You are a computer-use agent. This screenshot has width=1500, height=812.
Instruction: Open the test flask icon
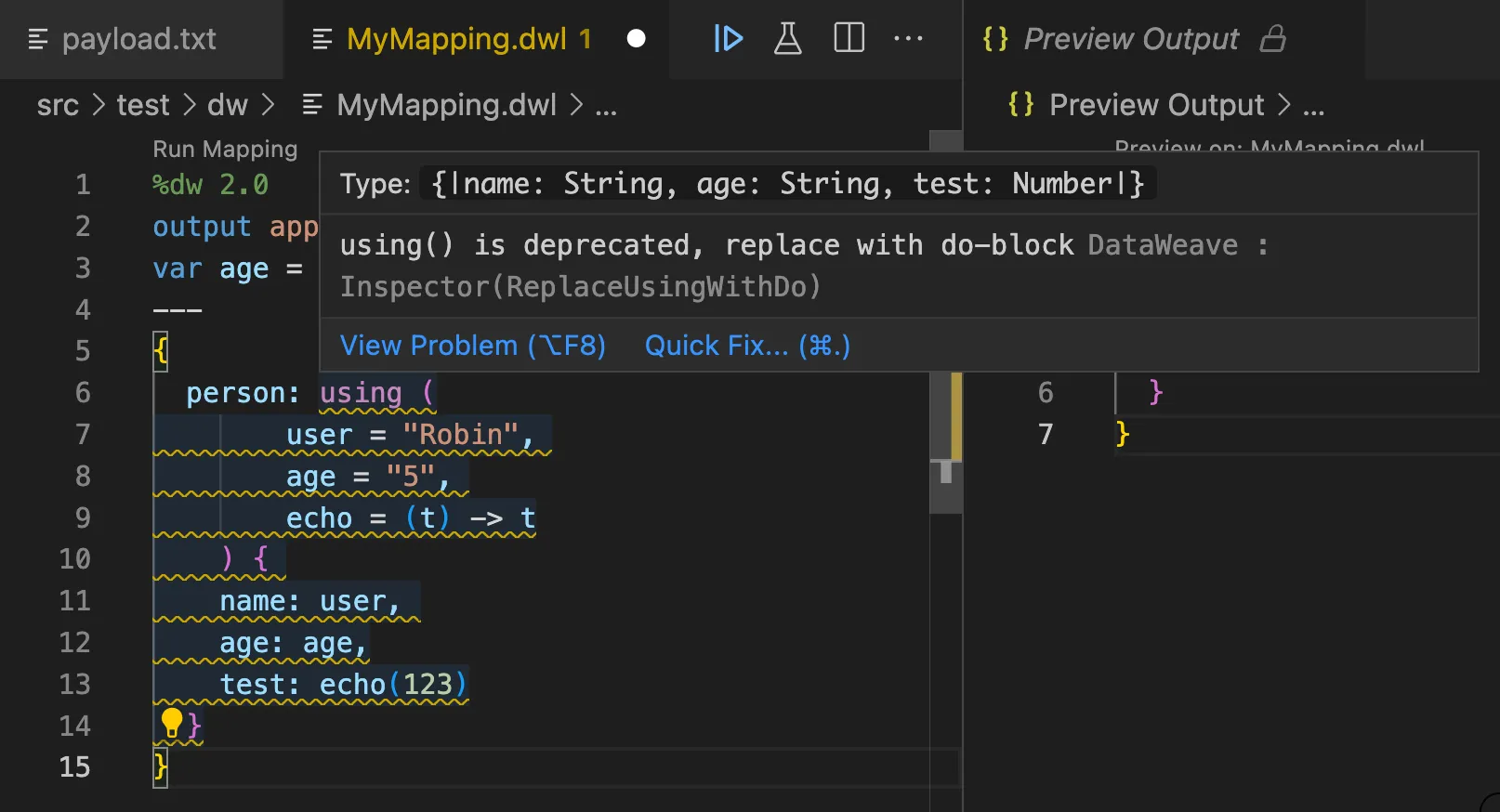coord(788,39)
